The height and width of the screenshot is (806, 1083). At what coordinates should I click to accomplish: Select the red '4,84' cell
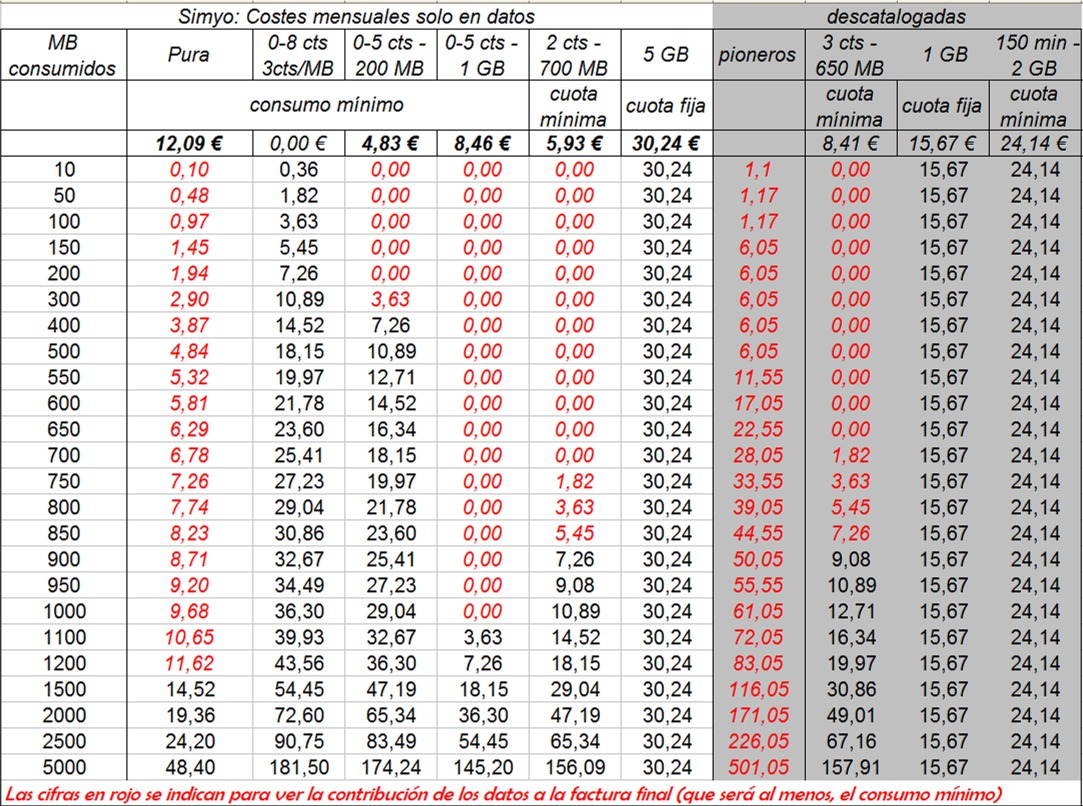189,352
